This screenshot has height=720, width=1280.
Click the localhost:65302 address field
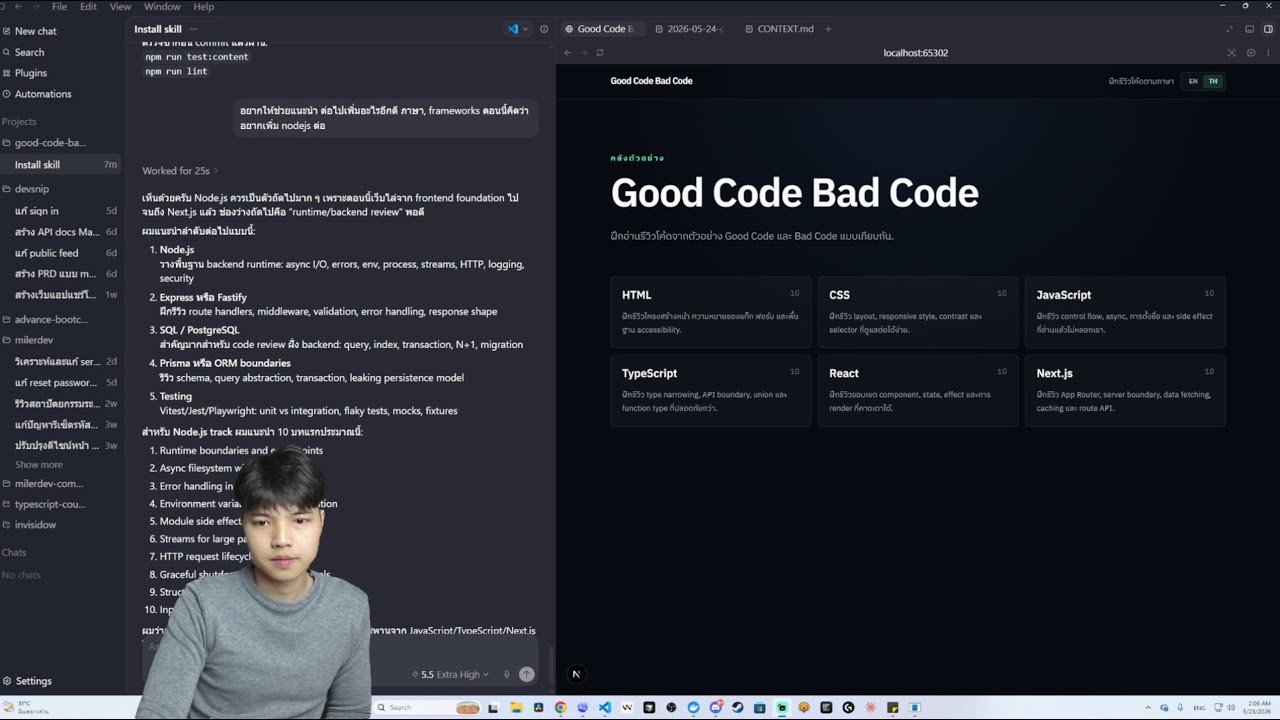pyautogui.click(x=916, y=53)
